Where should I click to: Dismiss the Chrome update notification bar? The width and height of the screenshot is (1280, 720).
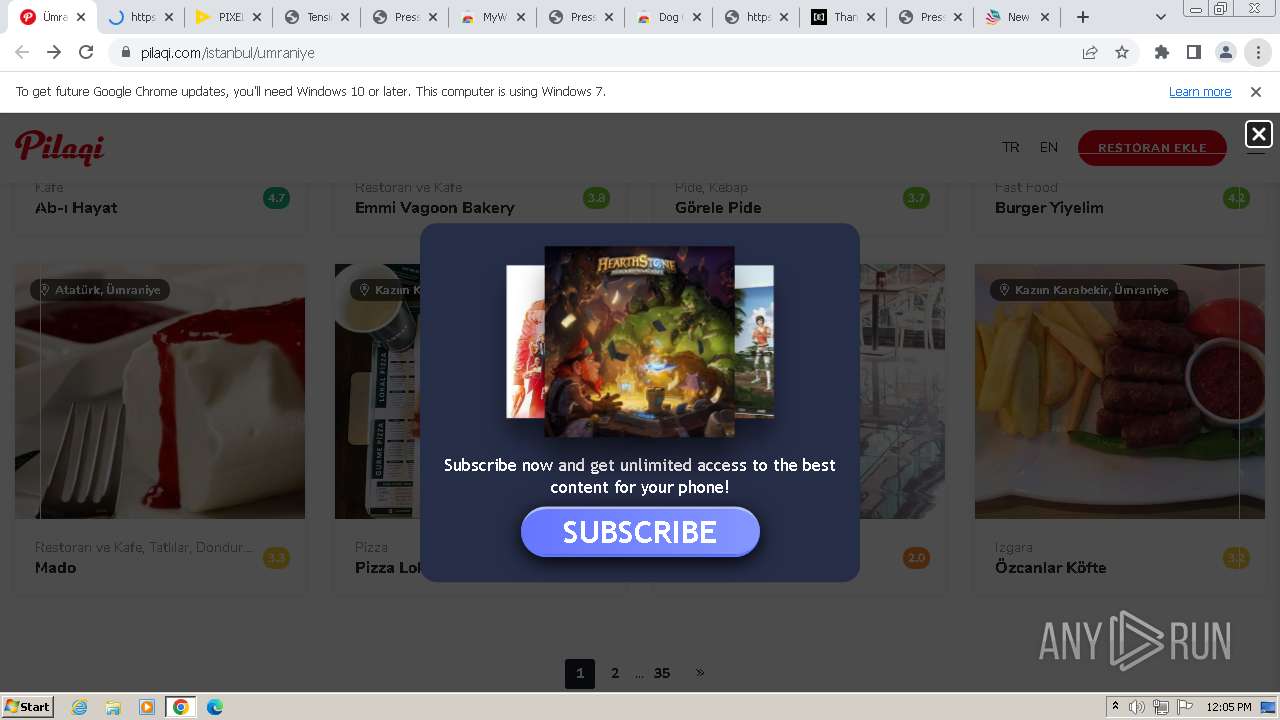coord(1256,92)
